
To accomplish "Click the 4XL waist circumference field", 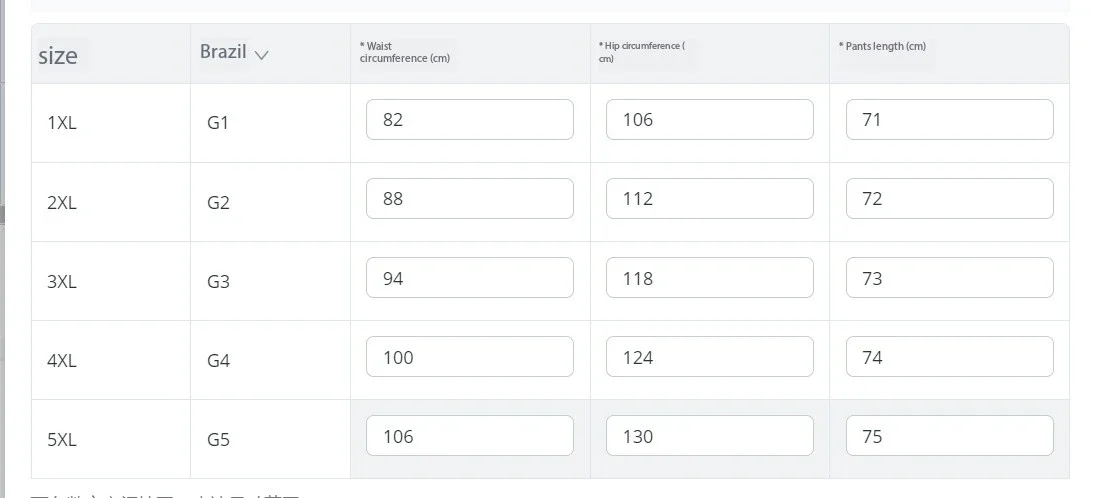I will tap(469, 357).
